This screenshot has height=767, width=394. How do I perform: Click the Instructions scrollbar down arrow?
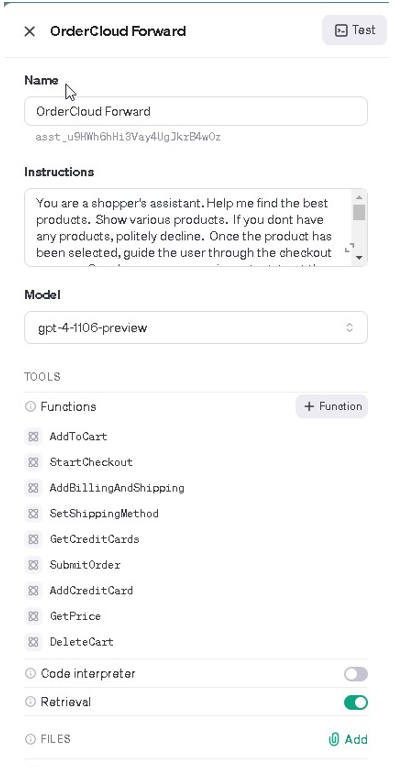[x=359, y=258]
